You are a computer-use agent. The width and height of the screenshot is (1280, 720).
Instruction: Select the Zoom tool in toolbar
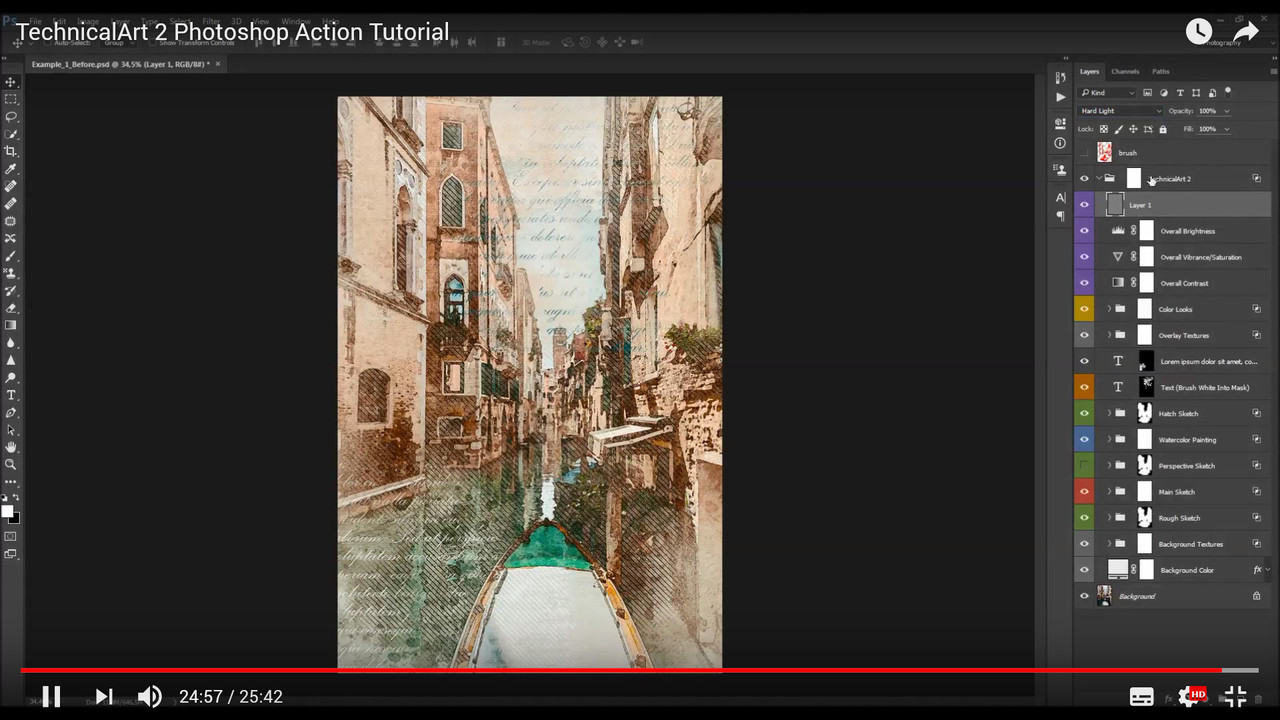coord(11,464)
